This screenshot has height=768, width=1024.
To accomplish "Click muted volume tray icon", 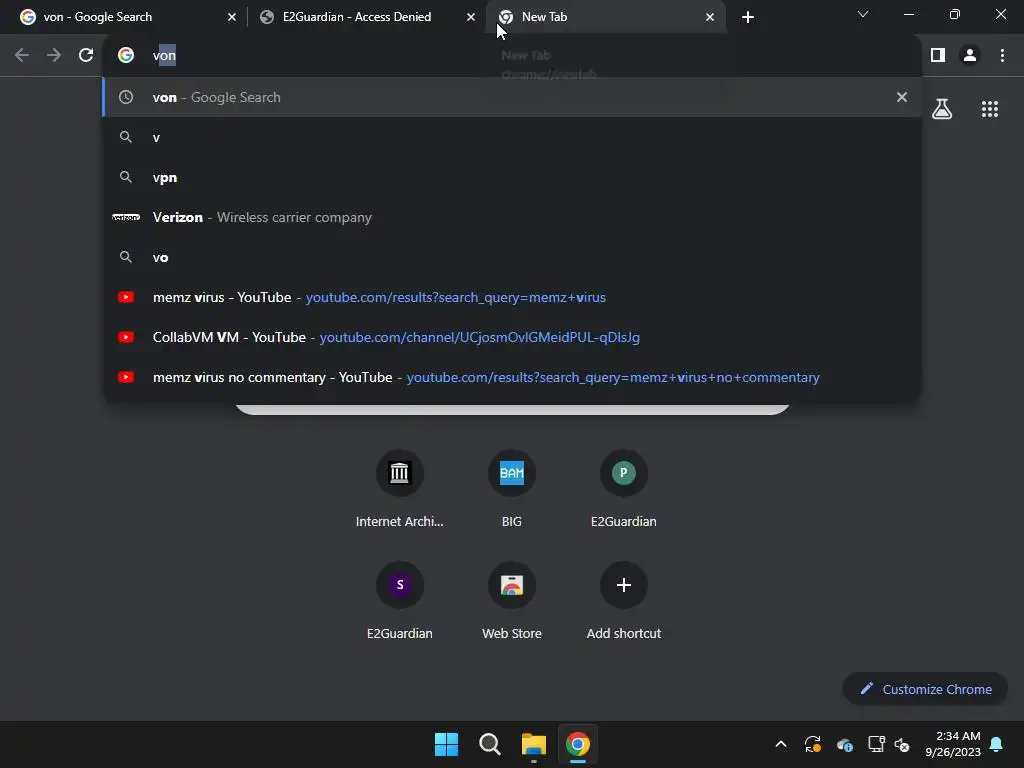I will point(902,744).
